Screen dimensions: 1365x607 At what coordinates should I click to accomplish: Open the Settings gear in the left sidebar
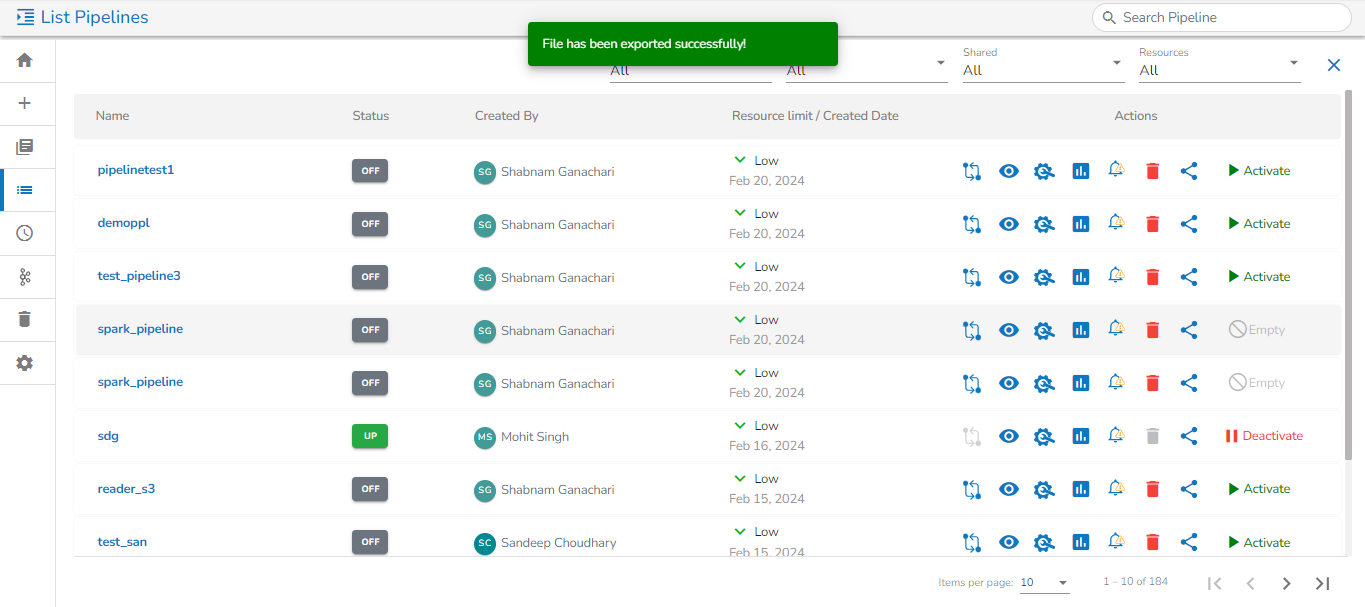[25, 363]
